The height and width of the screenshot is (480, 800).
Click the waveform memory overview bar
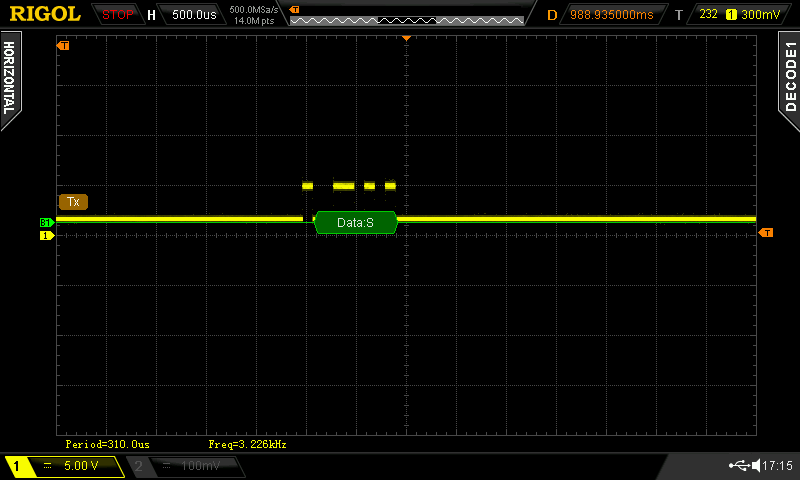coord(407,21)
